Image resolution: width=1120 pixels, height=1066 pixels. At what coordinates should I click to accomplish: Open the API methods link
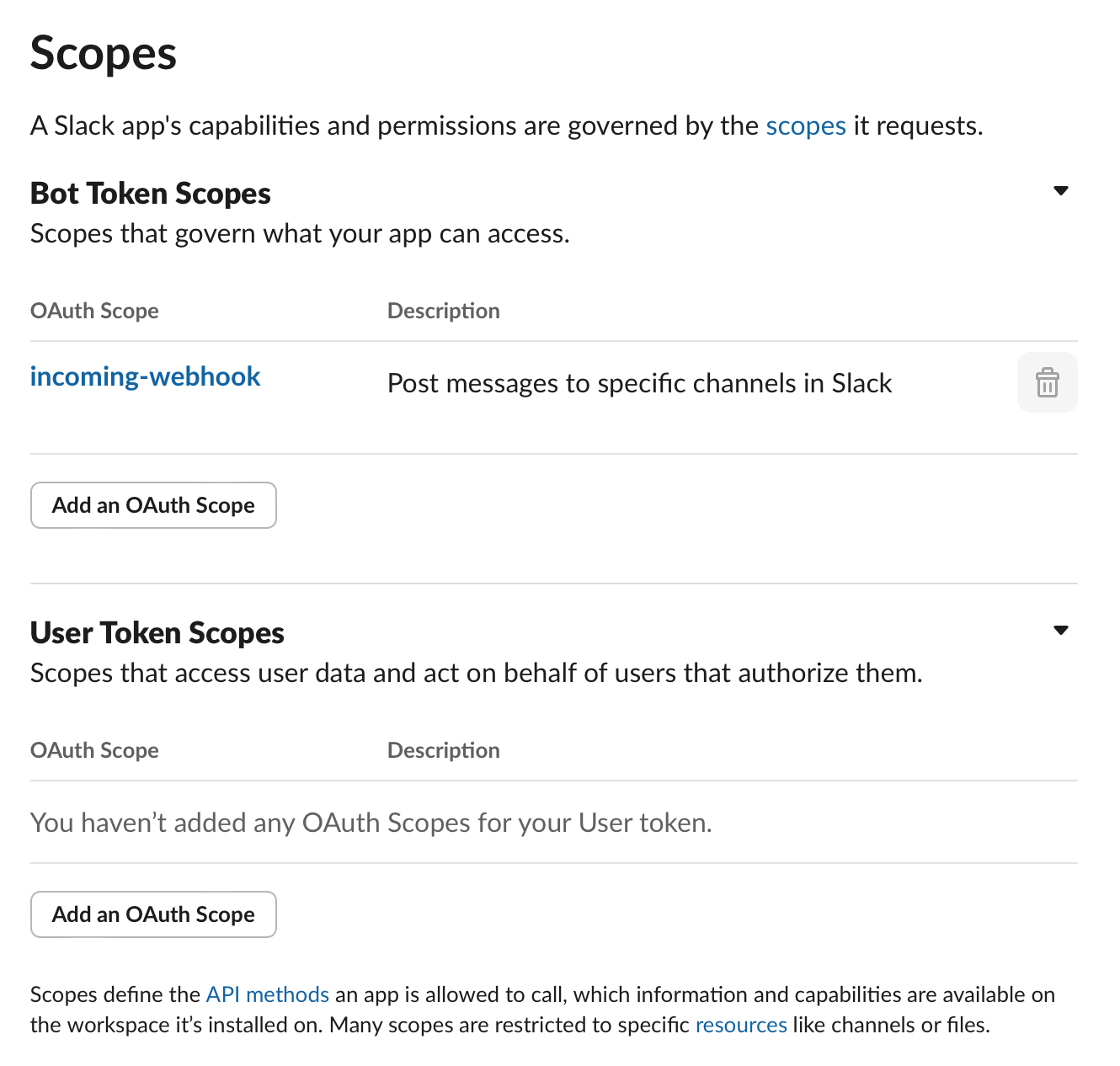(x=267, y=994)
